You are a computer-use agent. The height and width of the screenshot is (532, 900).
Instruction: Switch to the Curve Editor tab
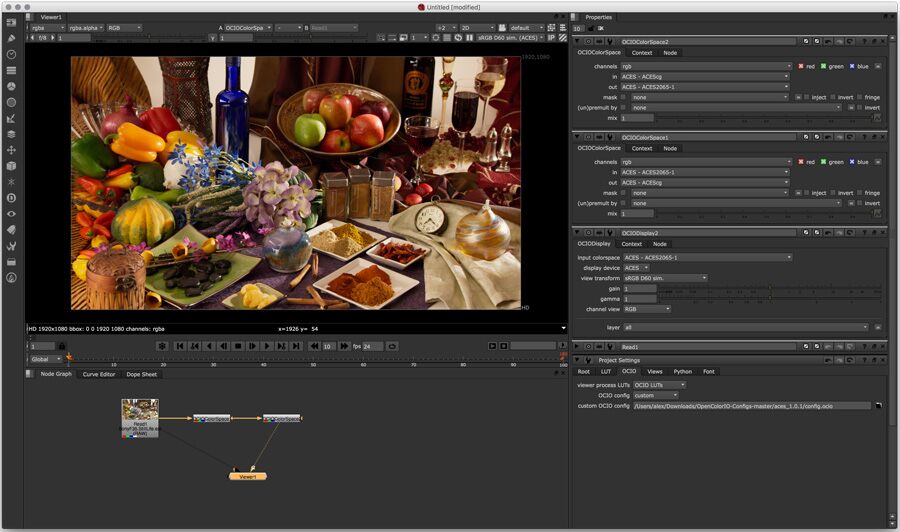point(98,374)
